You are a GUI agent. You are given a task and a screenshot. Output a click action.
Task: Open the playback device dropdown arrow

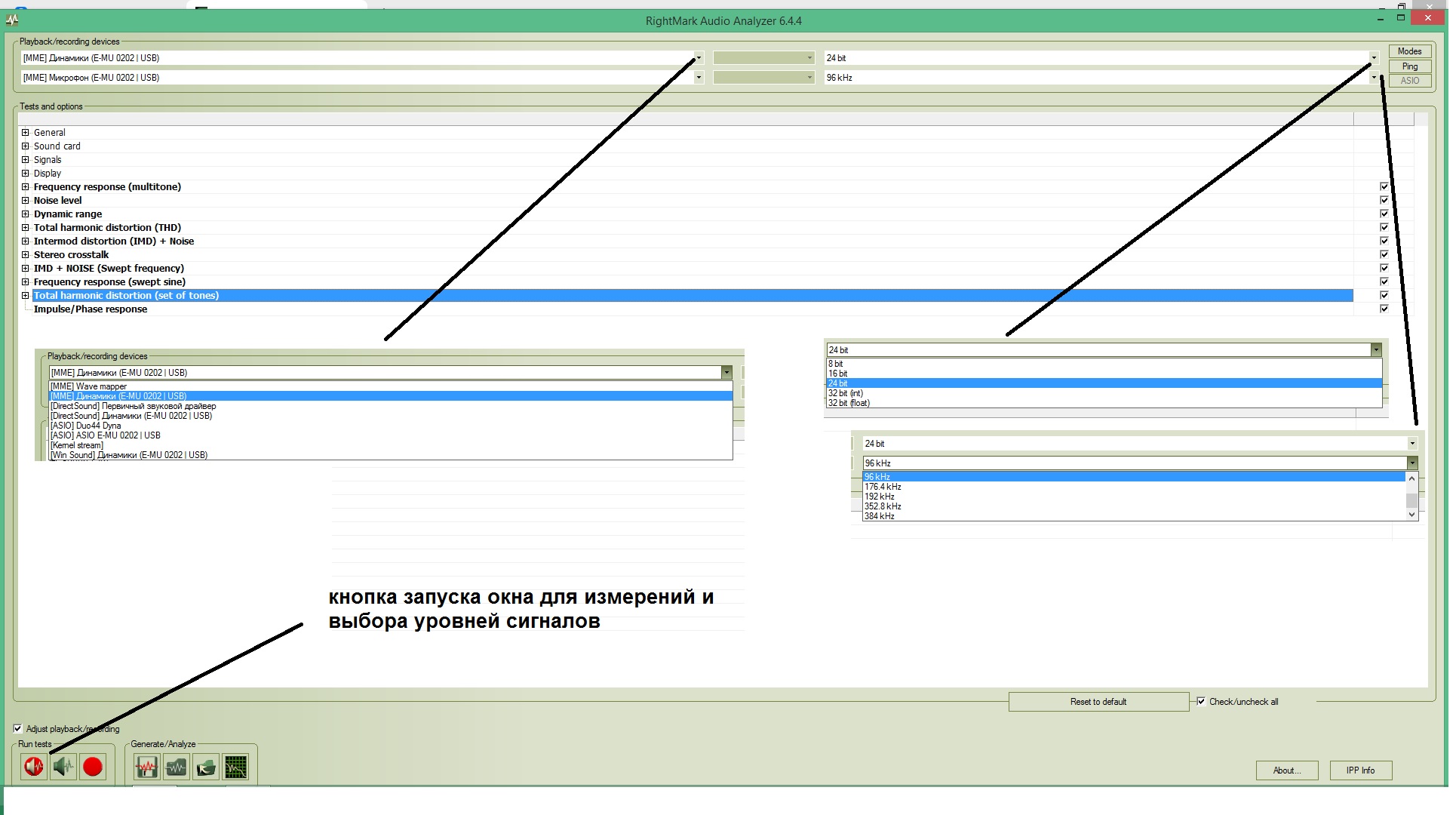698,58
